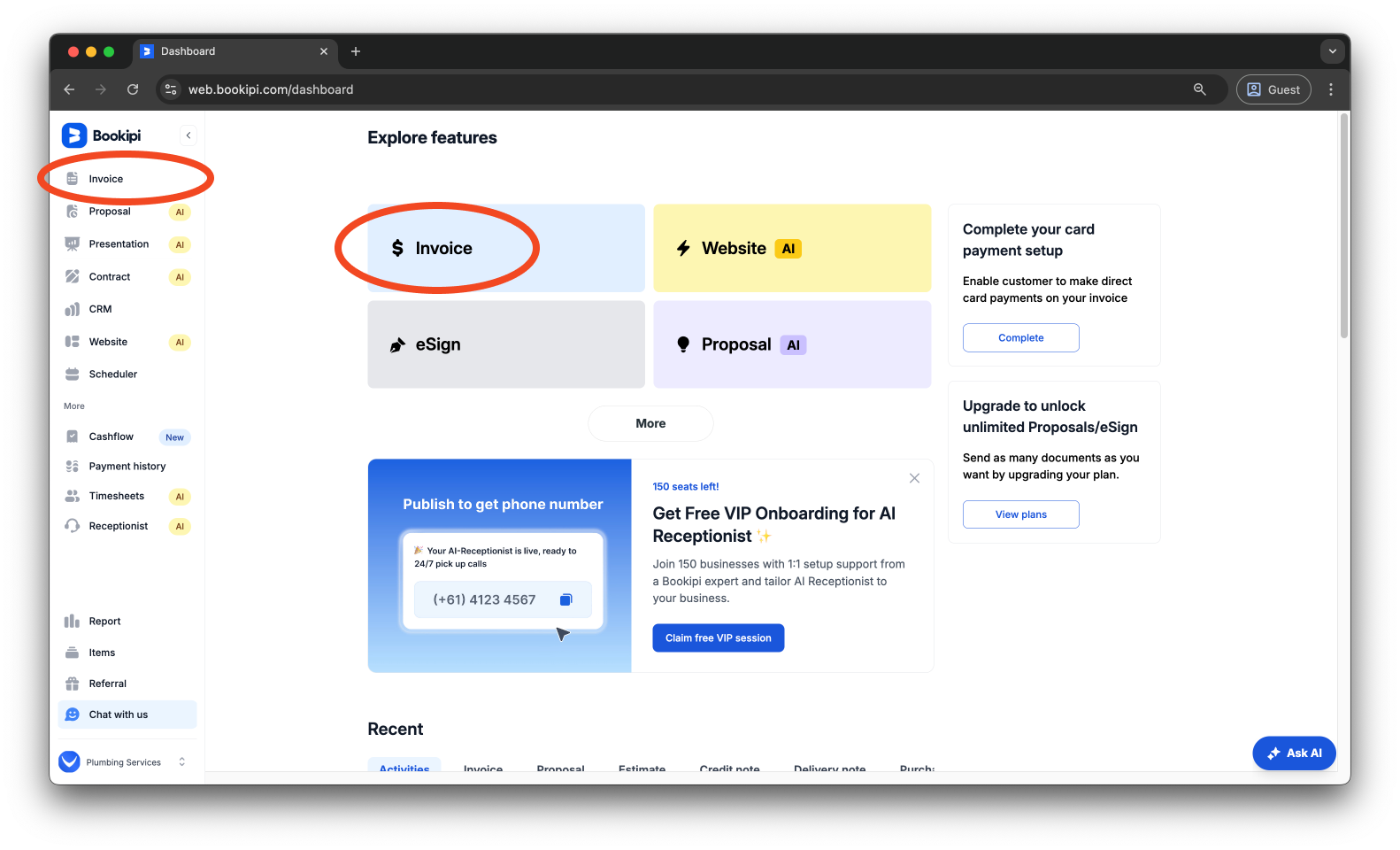The image size is (1400, 850).
Task: Open the Website sidebar icon
Action: point(73,342)
